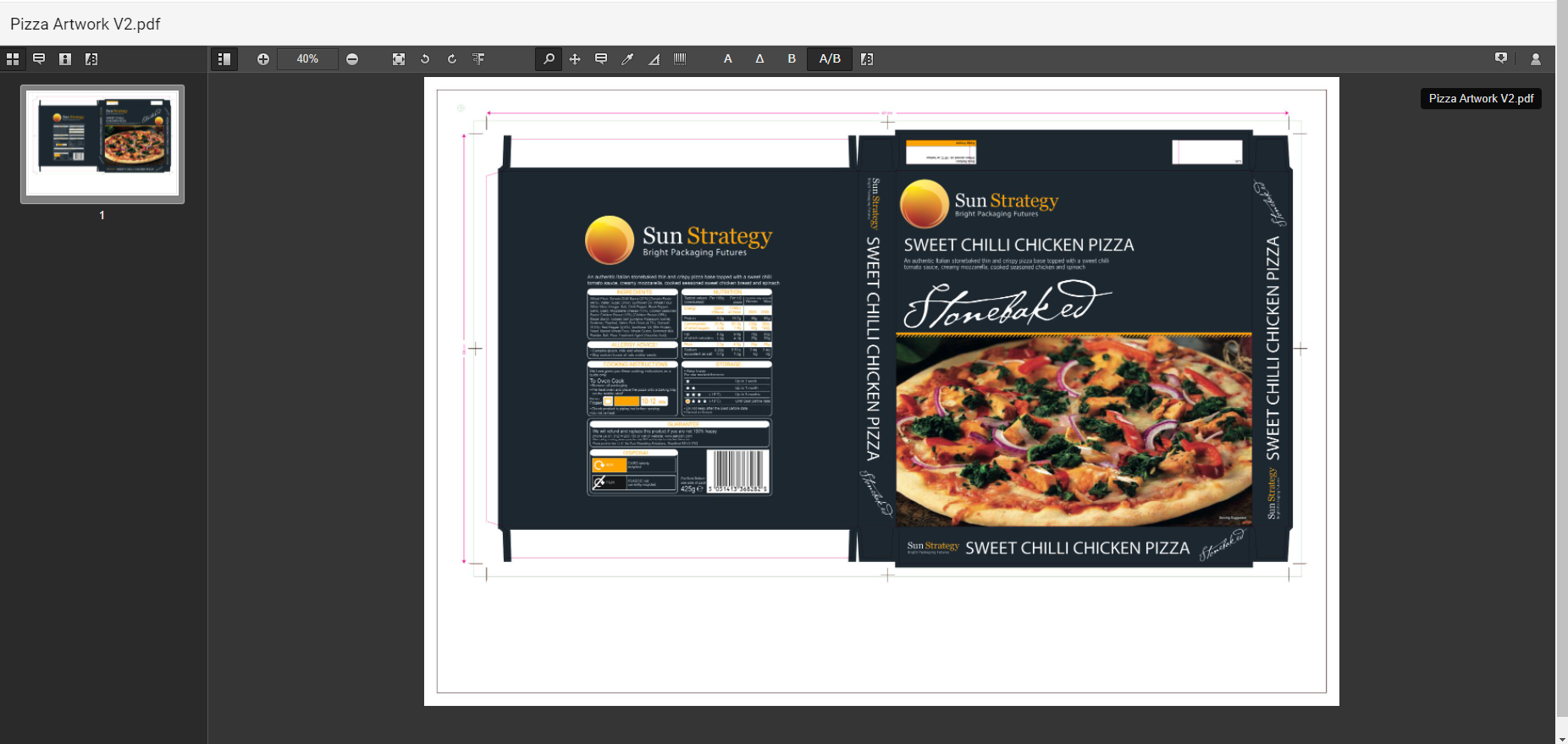Zoom in with the plus button
This screenshot has width=1568, height=744.
pyautogui.click(x=263, y=59)
